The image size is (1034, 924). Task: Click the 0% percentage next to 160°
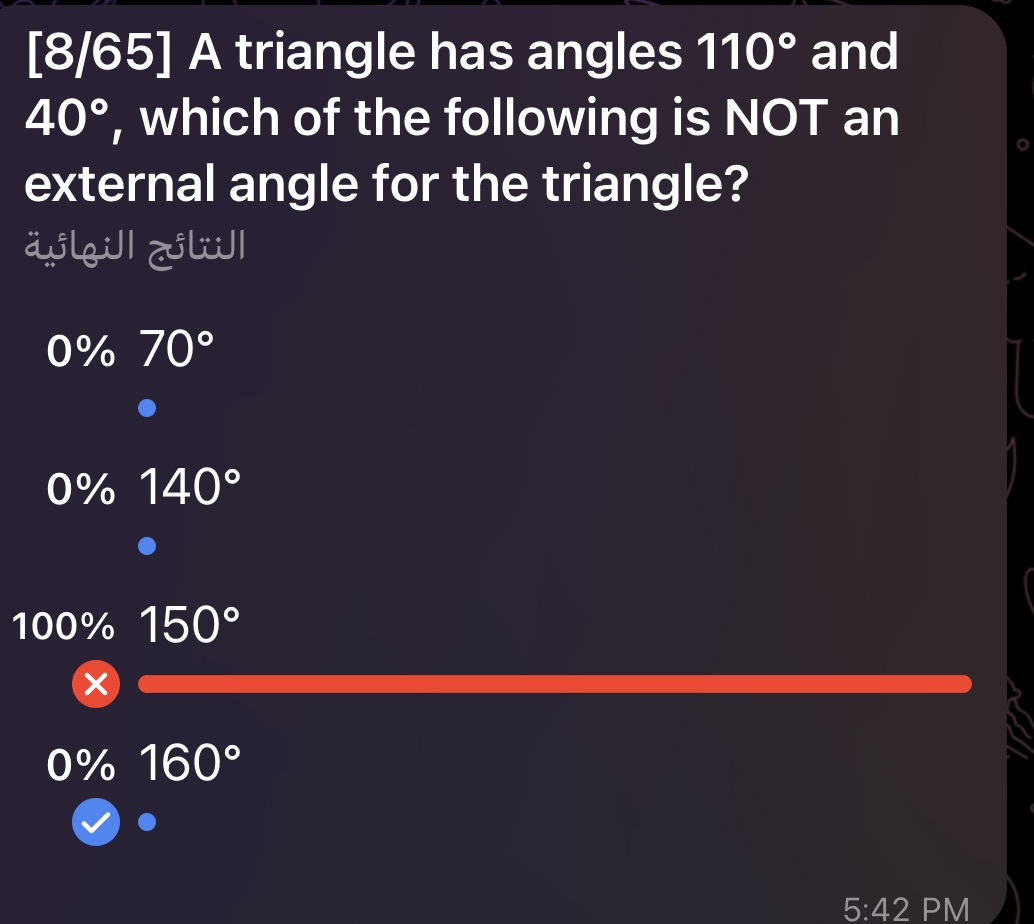[80, 762]
